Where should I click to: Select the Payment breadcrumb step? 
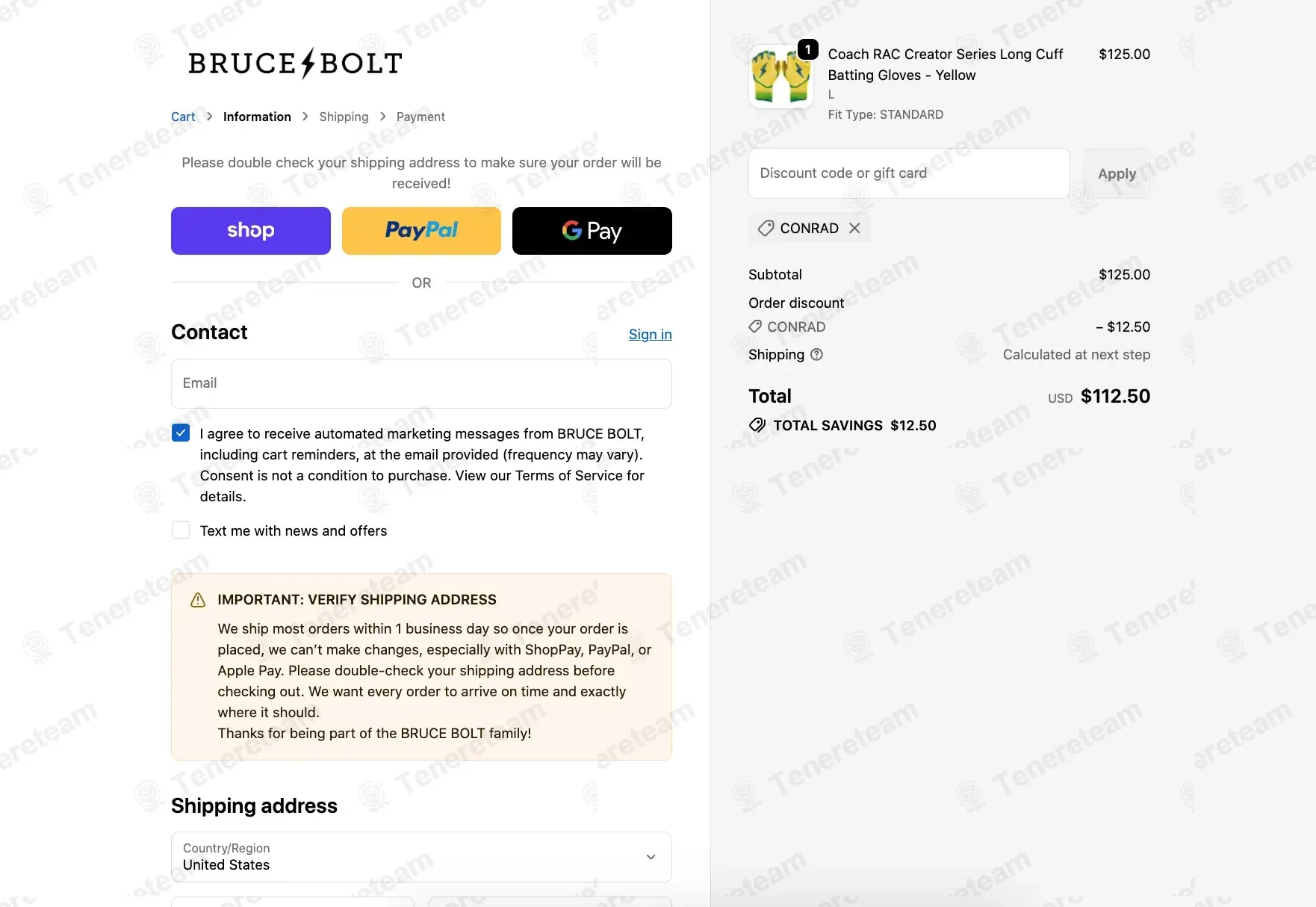(420, 117)
